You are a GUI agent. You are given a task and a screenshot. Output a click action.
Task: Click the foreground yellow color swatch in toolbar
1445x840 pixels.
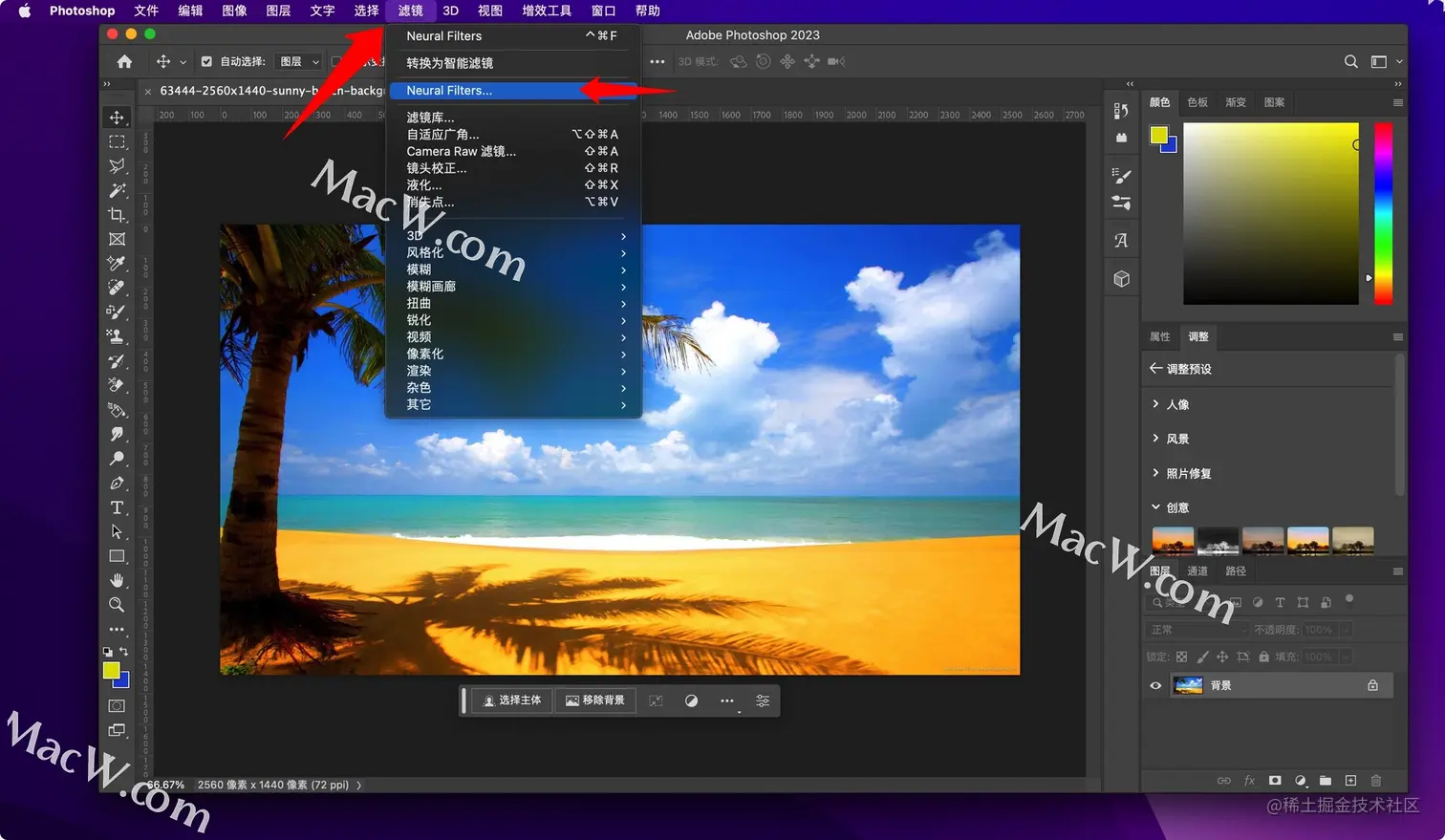tap(111, 671)
